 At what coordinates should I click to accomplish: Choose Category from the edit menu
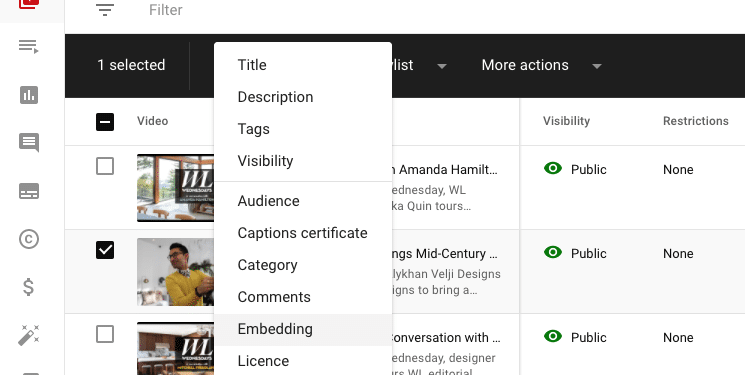click(x=303, y=265)
